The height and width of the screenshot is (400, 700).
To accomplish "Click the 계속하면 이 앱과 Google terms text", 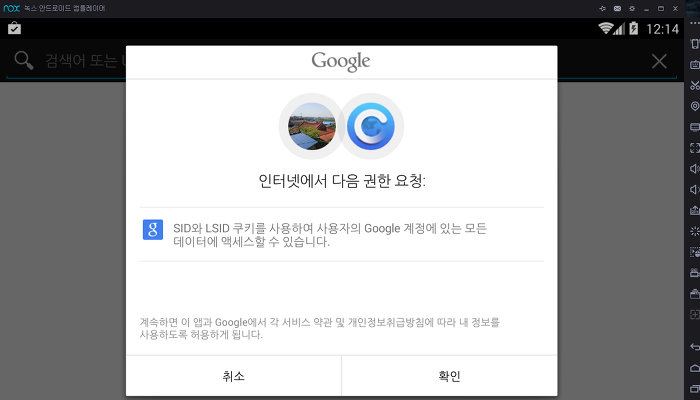I will pyautogui.click(x=320, y=328).
